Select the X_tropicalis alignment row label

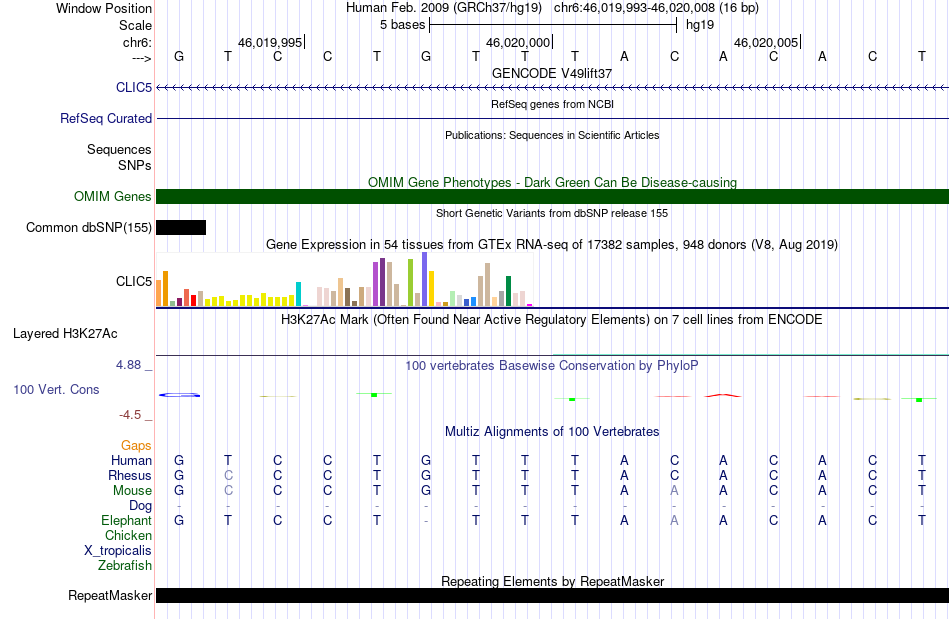tap(118, 551)
